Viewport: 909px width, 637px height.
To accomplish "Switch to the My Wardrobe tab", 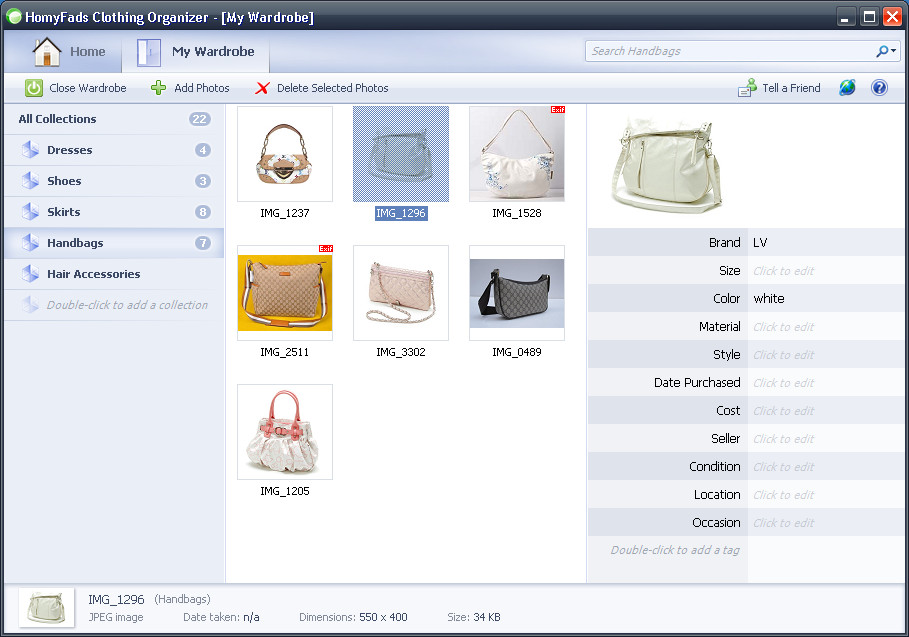I will click(196, 52).
